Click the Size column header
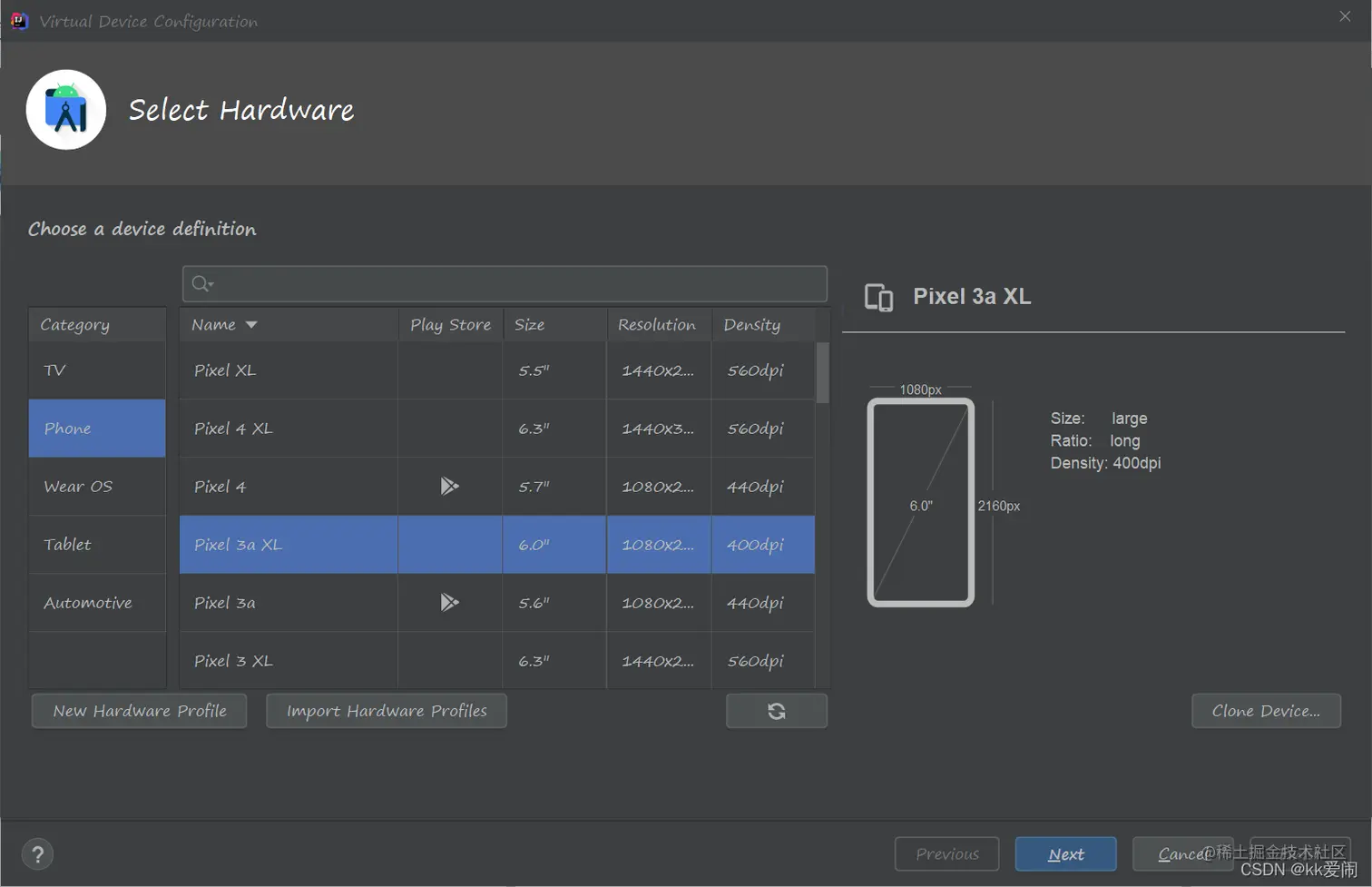 pyautogui.click(x=554, y=324)
